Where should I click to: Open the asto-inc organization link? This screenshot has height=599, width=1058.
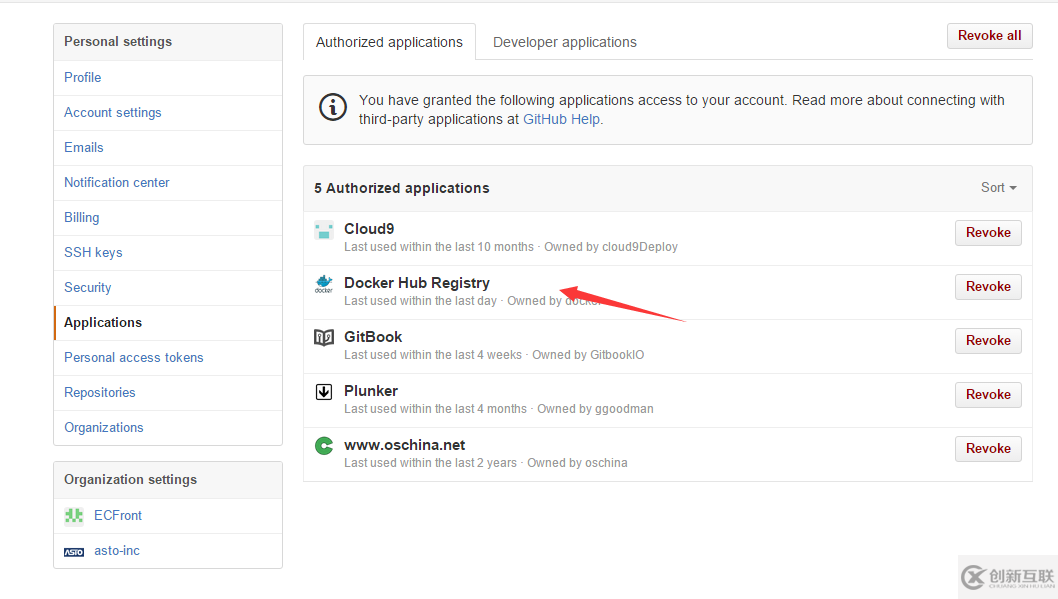(117, 551)
